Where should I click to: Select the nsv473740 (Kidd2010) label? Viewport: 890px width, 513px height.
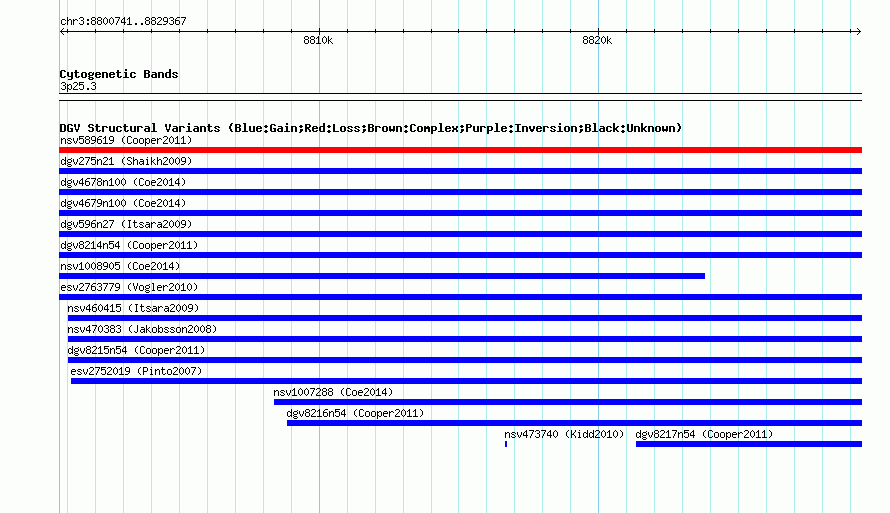tap(564, 434)
